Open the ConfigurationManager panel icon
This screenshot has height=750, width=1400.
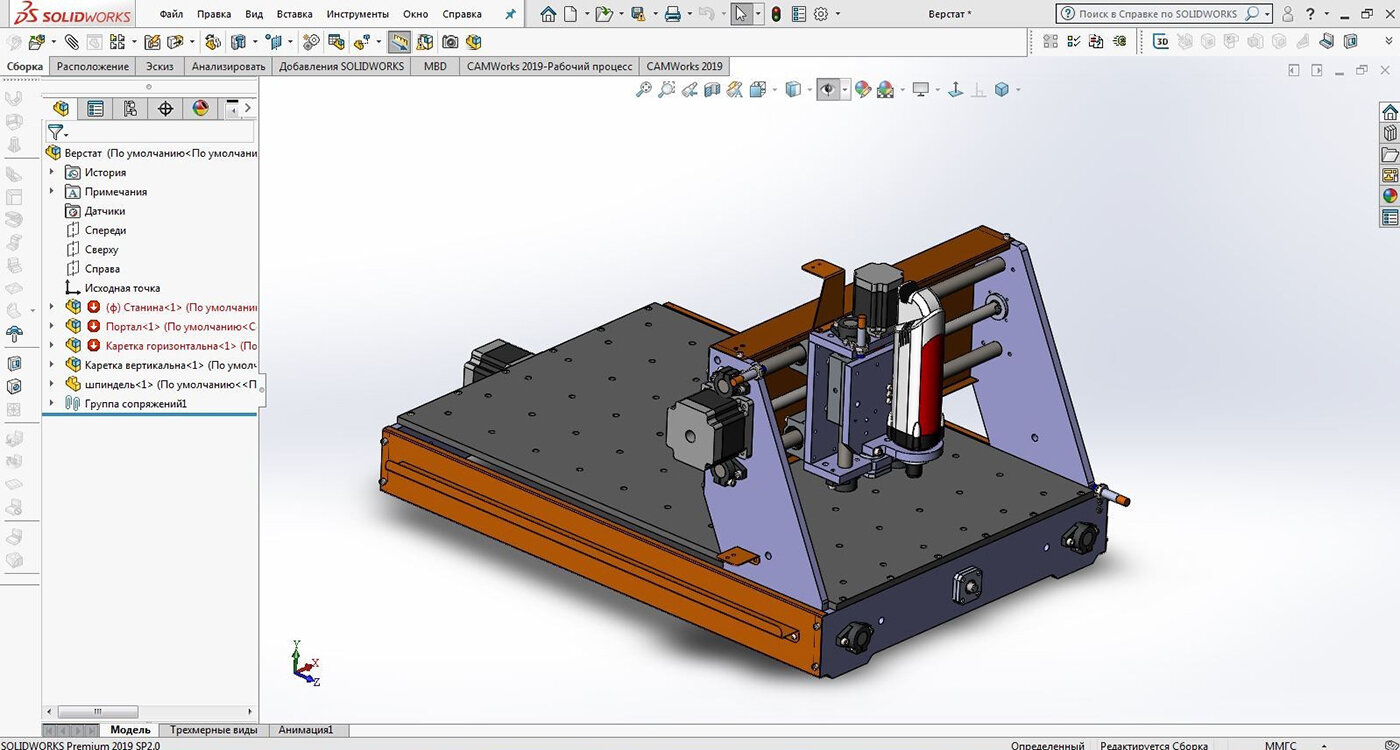pos(130,108)
